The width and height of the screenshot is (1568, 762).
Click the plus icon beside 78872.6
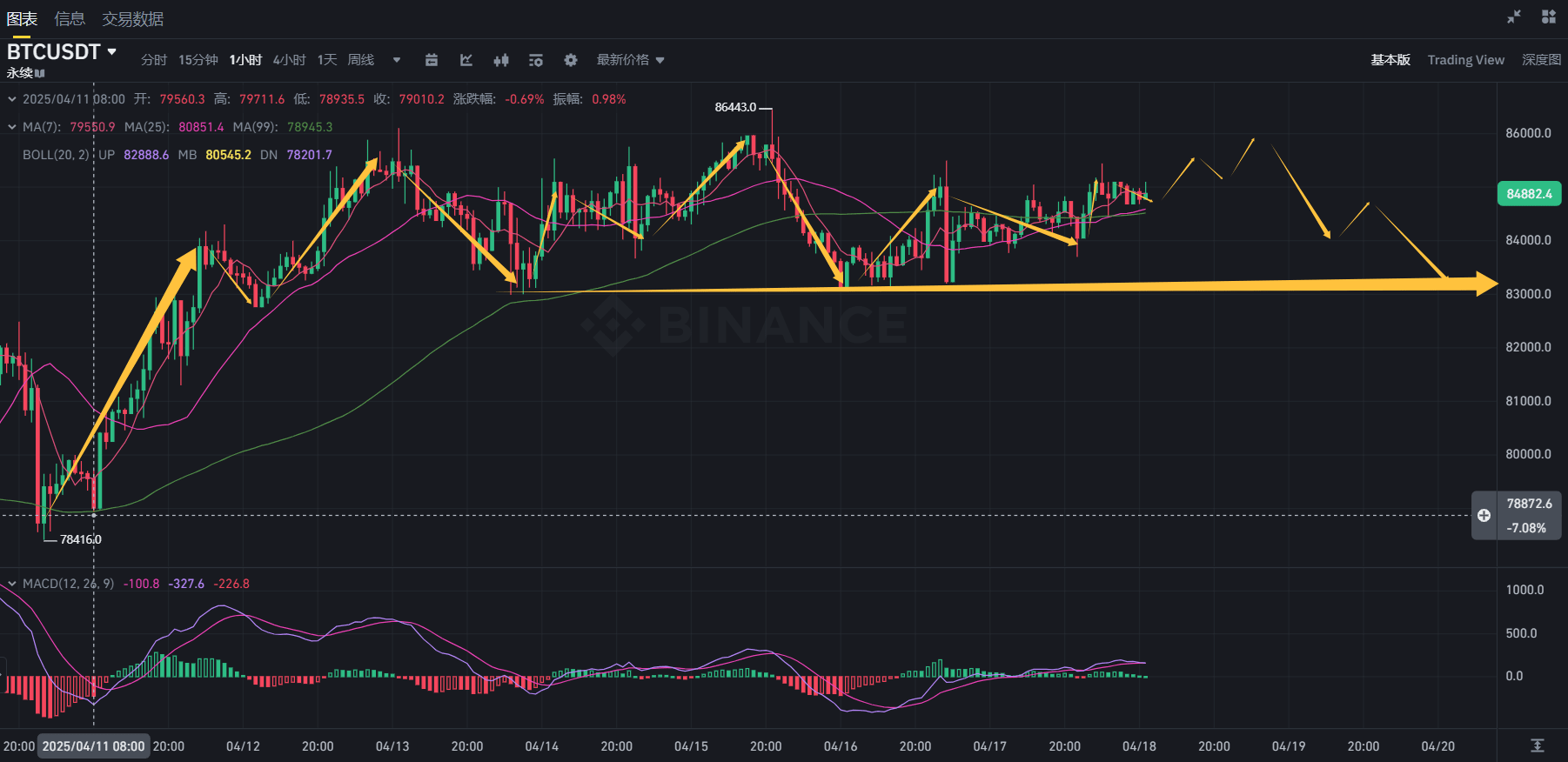click(1484, 516)
